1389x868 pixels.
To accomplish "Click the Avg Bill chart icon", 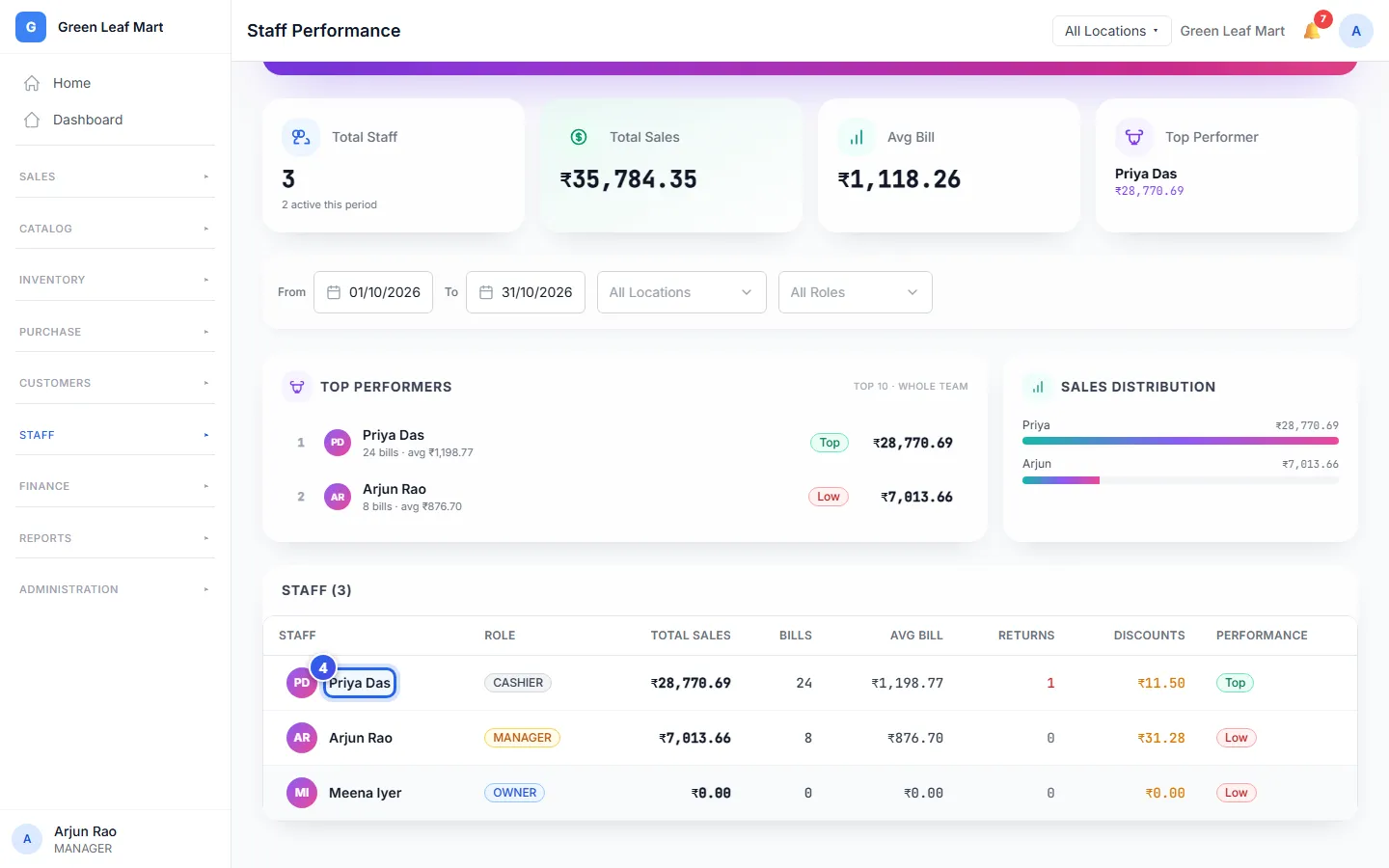I will pyautogui.click(x=857, y=137).
